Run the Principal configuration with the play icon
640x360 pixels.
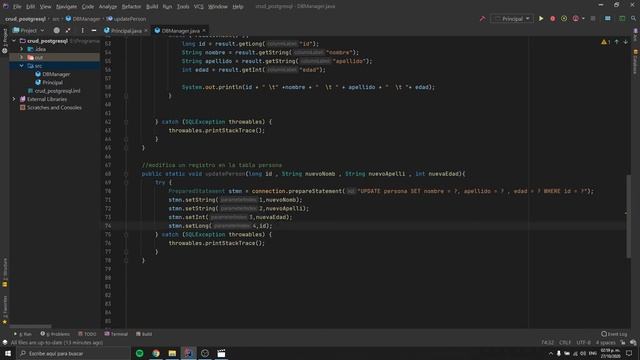pos(541,19)
